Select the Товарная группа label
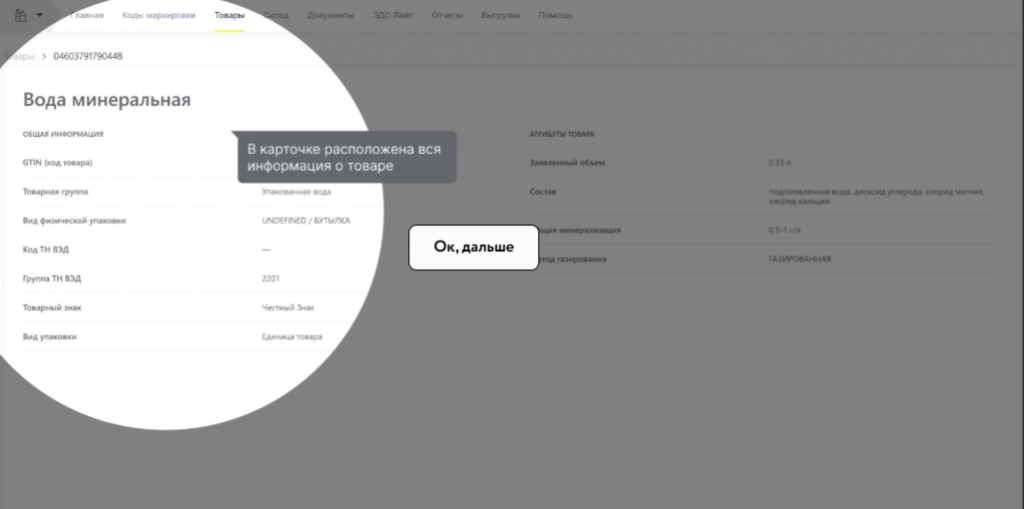Image resolution: width=1024 pixels, height=509 pixels. point(56,192)
